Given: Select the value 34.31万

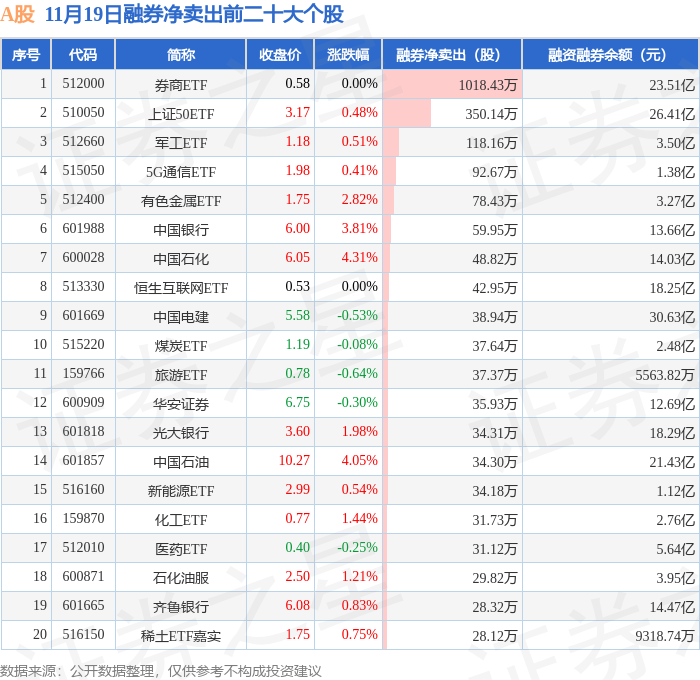Looking at the screenshot, I should tap(494, 433).
